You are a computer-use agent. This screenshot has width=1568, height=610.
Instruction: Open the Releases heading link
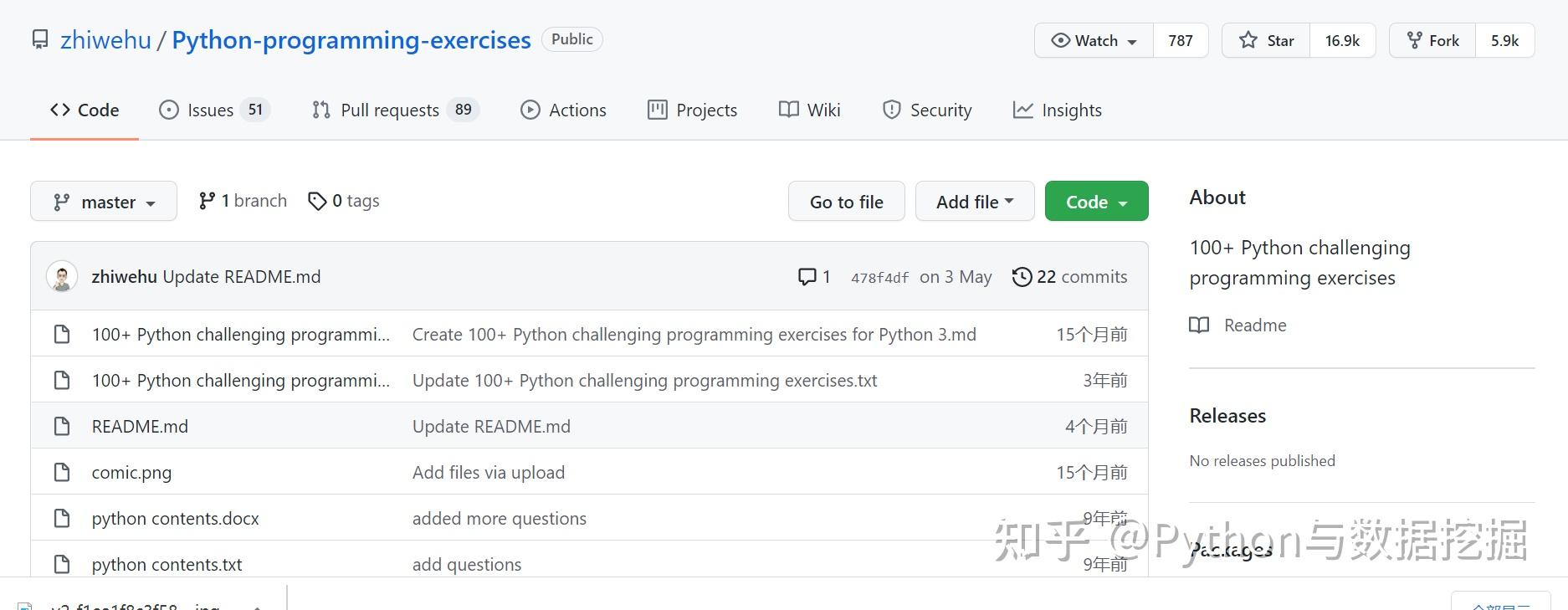[x=1227, y=416]
